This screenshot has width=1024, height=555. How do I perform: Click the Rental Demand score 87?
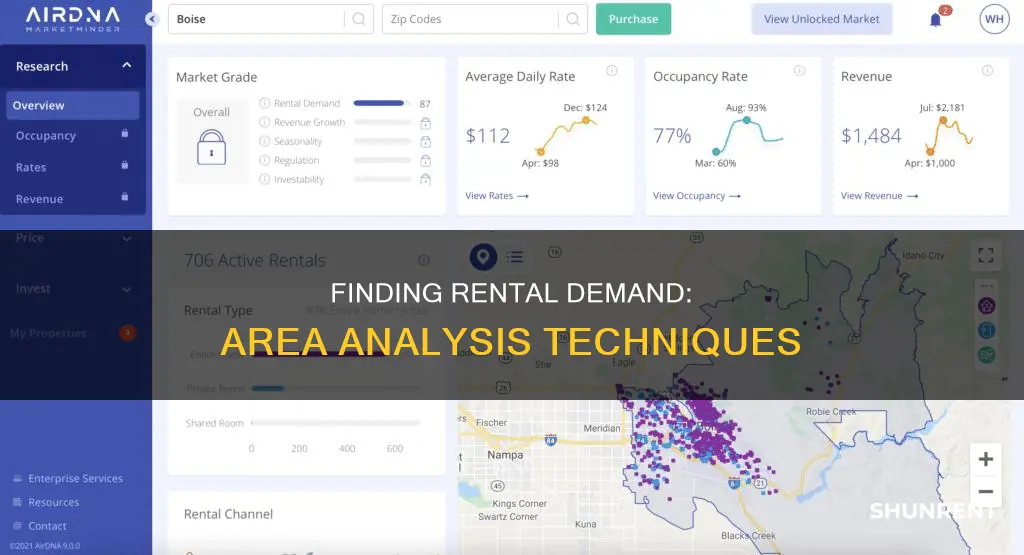425,104
